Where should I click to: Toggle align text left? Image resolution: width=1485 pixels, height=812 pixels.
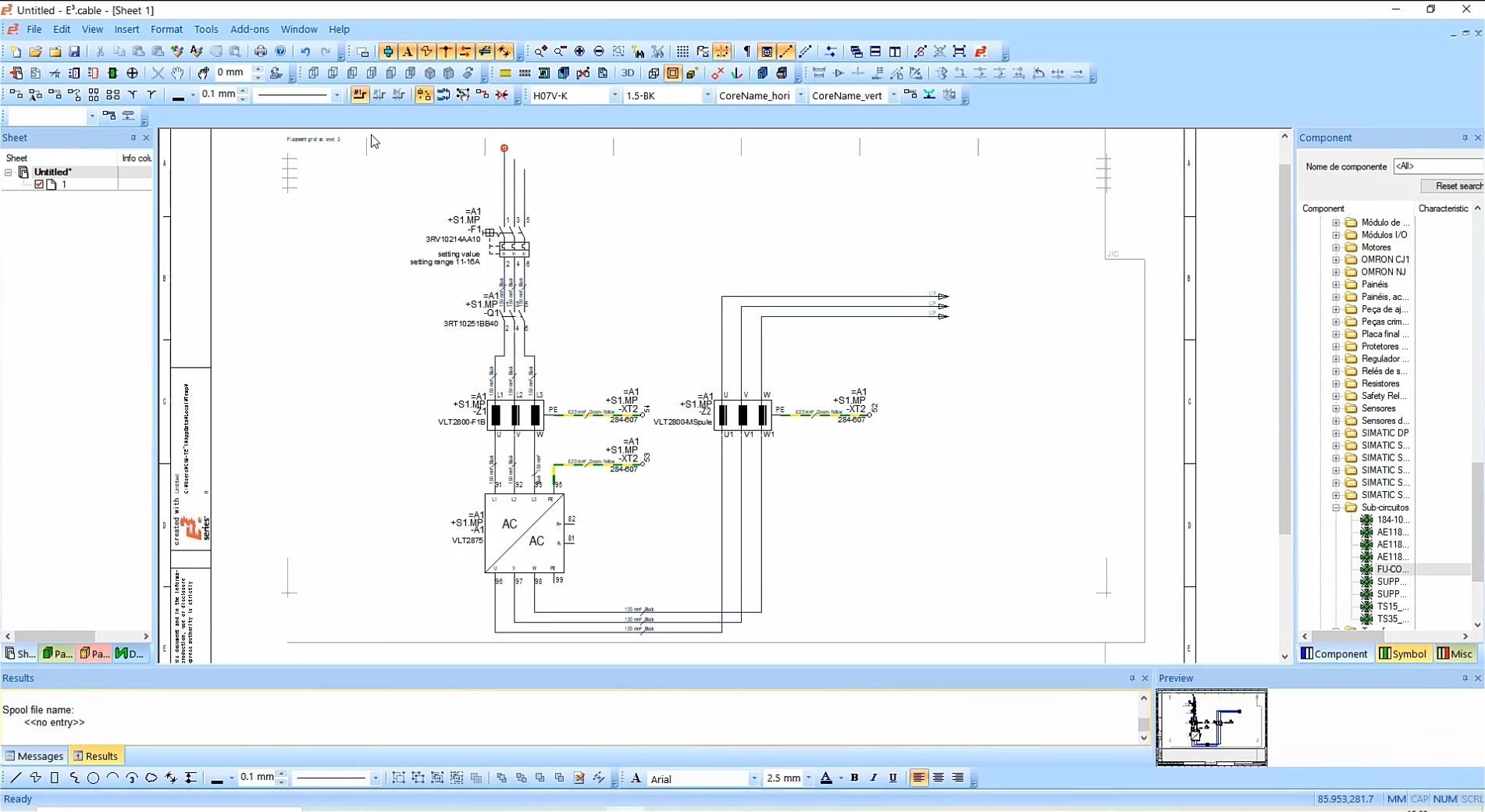click(919, 778)
